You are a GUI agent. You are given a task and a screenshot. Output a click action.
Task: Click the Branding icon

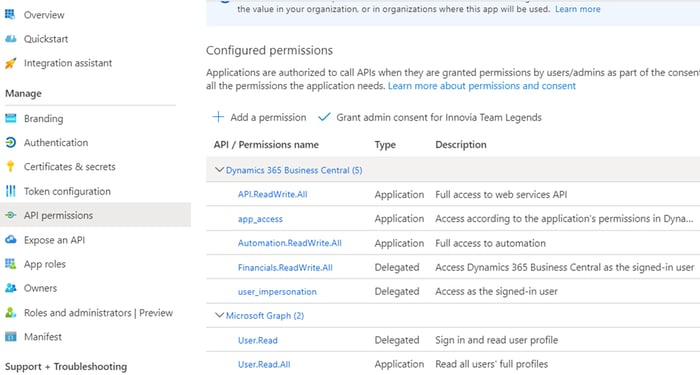(10, 118)
